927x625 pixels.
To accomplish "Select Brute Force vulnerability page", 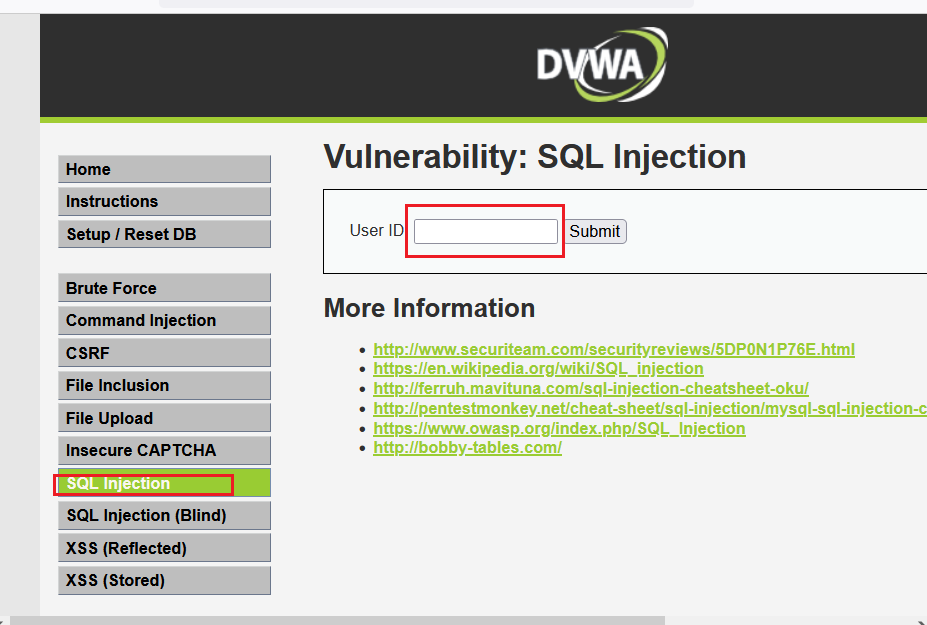I will [x=164, y=288].
